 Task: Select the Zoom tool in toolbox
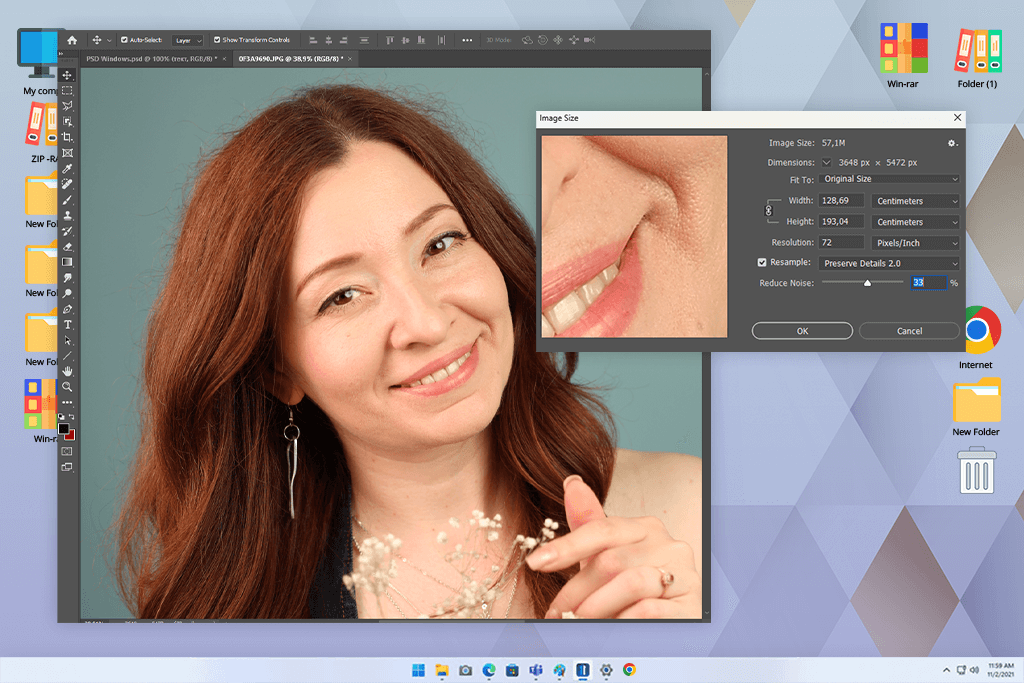click(x=67, y=387)
